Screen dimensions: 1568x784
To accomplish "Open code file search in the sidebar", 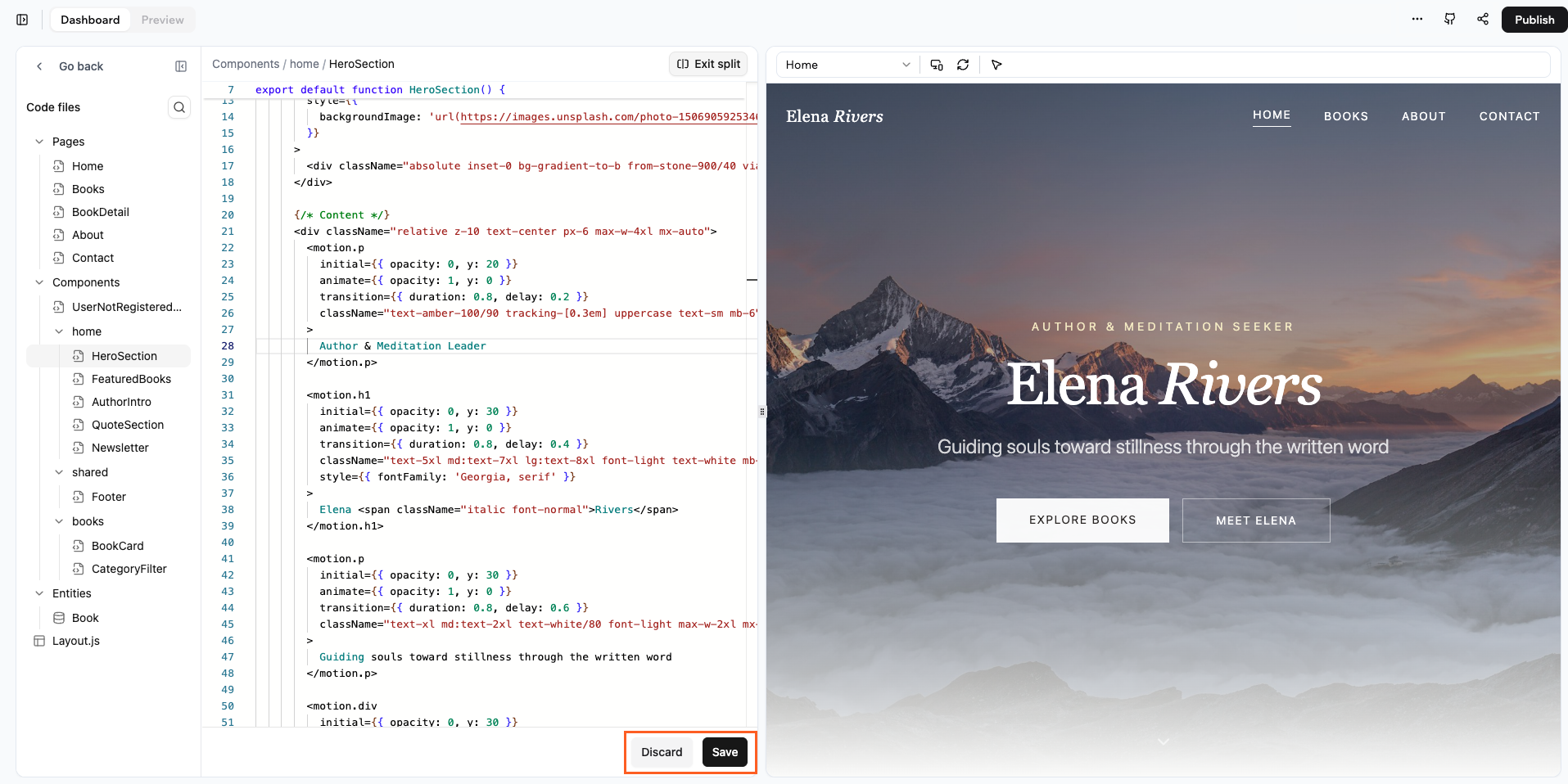I will [179, 107].
